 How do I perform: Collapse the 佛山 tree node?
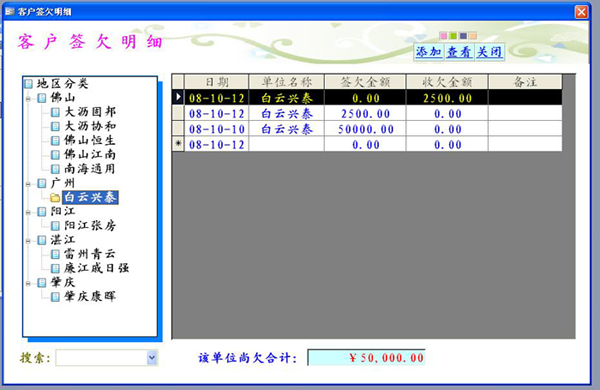28,99
